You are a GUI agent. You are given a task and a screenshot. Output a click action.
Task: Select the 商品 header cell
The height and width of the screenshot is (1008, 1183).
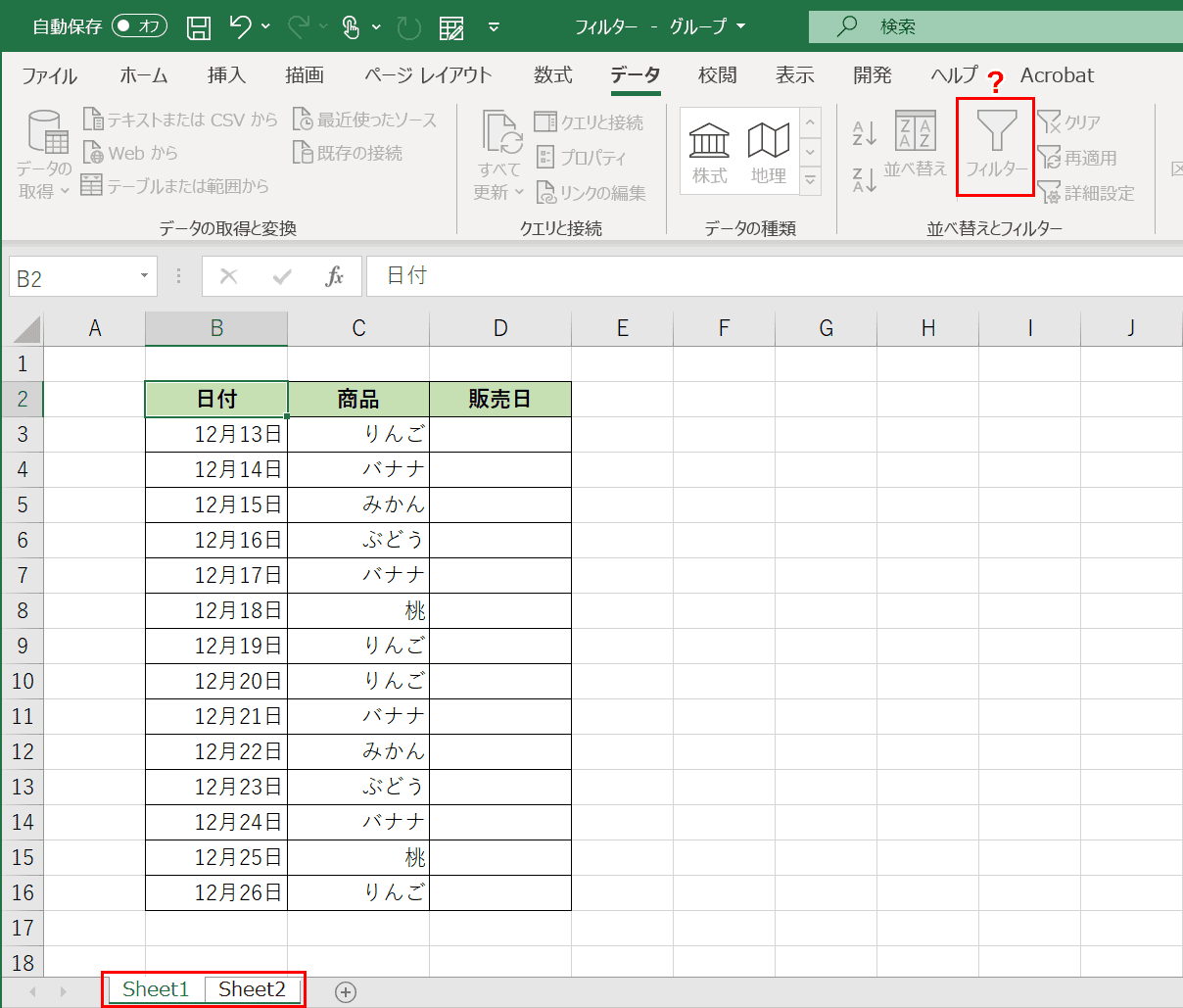point(358,399)
